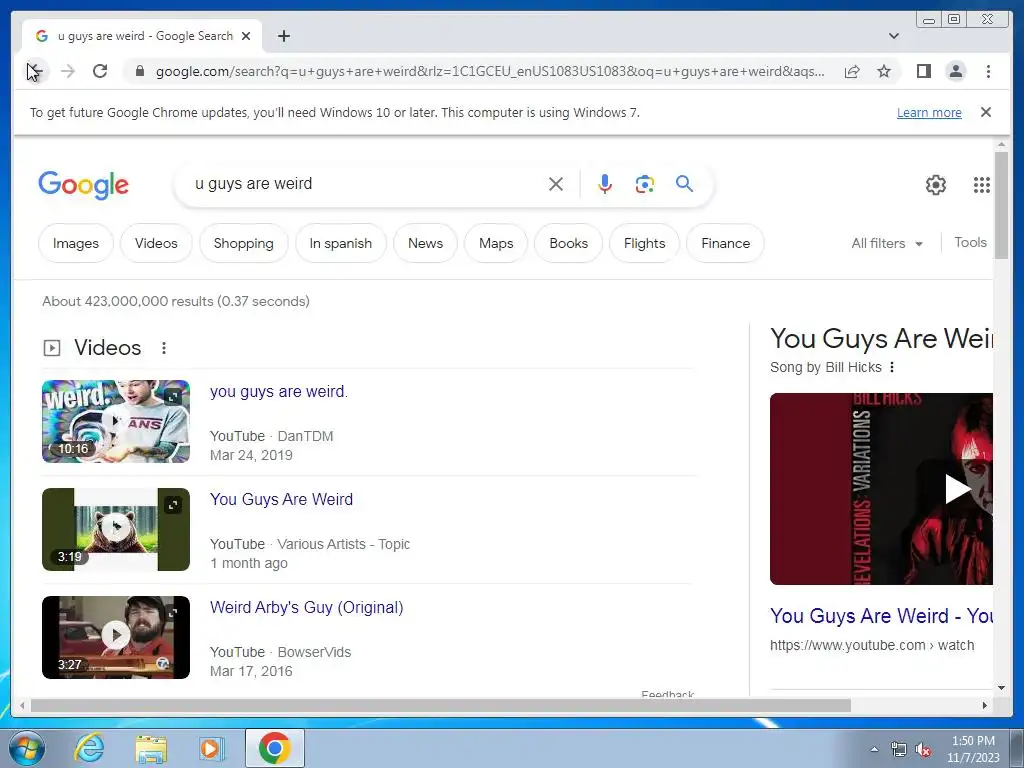
Task: Open Chrome's three-dot menu
Action: pos(988,71)
